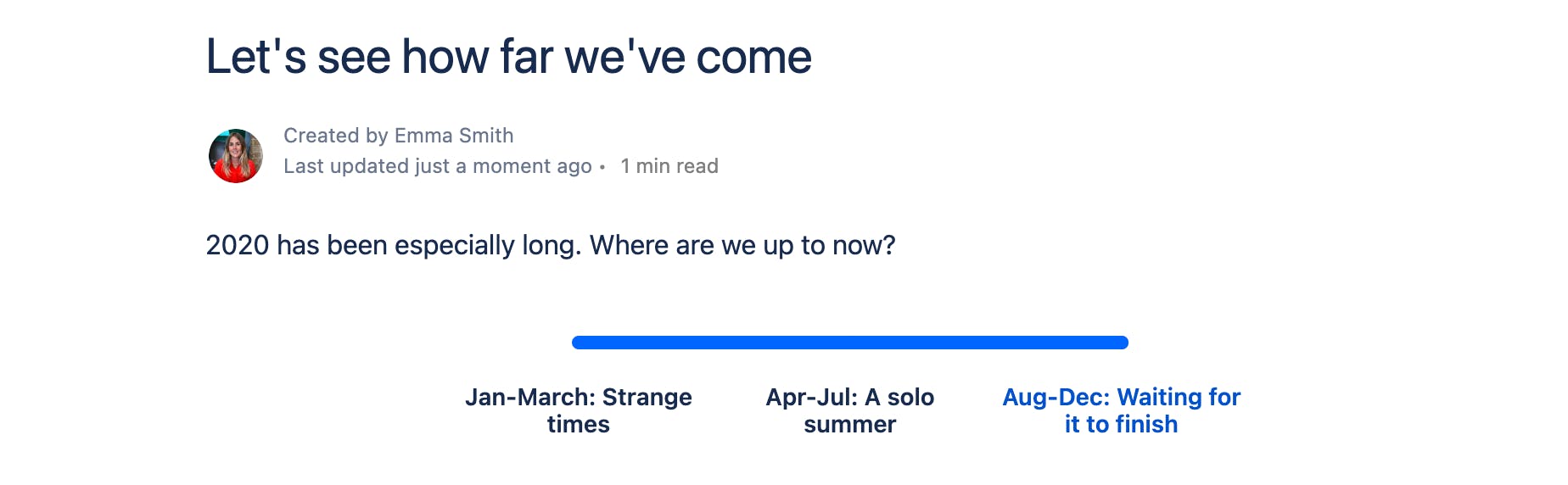The image size is (1568, 485).
Task: Select the 'Apr-Jul: A solo summer' step
Action: [x=849, y=410]
